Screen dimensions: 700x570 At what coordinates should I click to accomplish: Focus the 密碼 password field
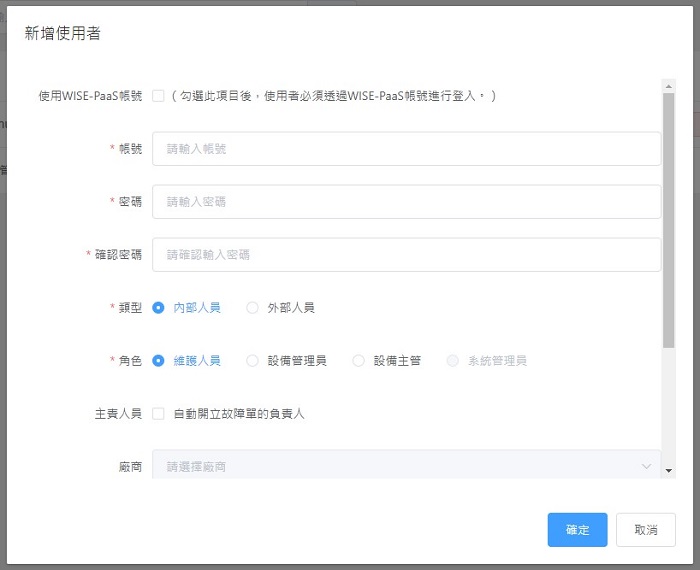(x=406, y=202)
